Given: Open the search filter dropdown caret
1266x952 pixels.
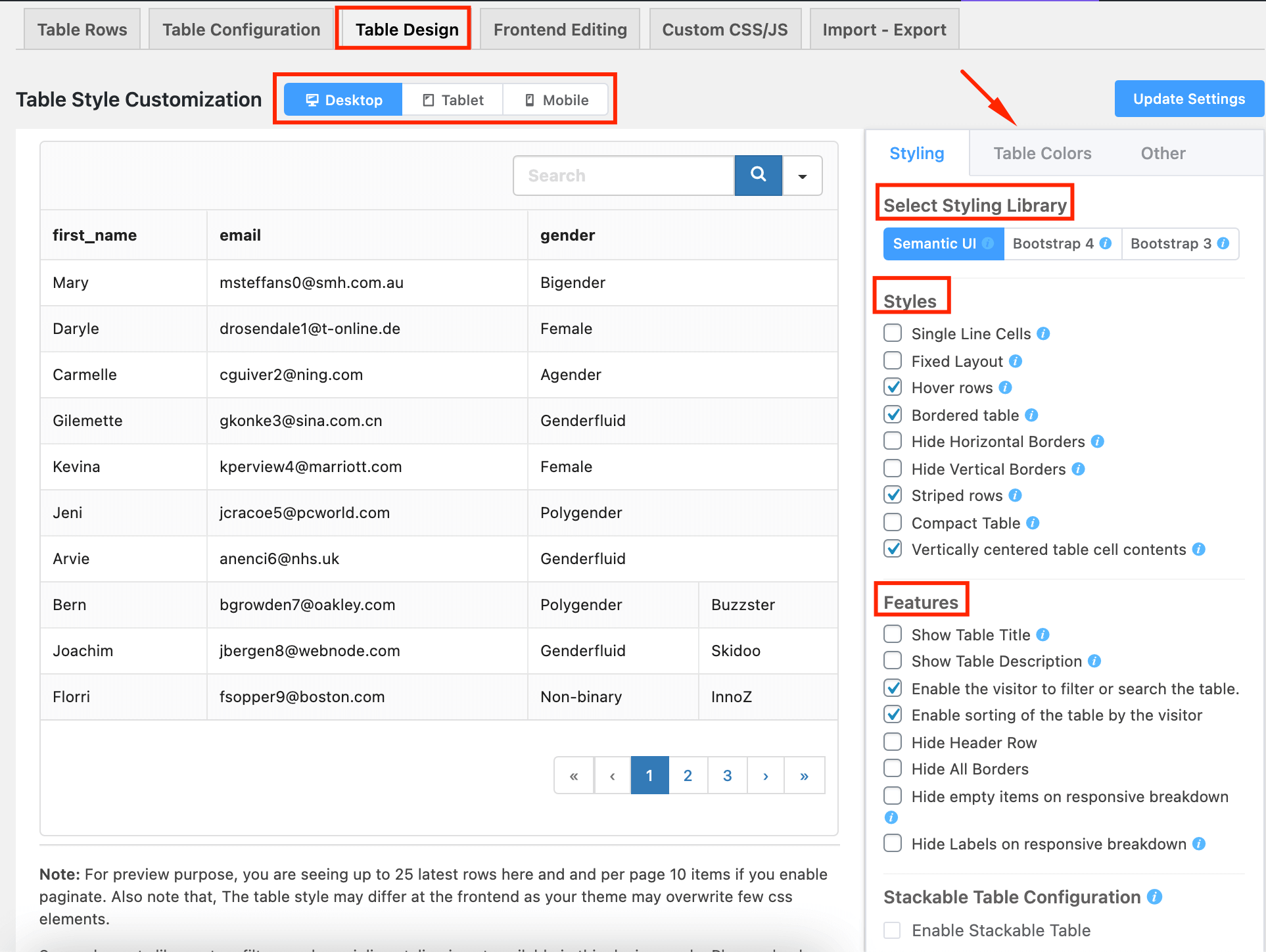Looking at the screenshot, I should pyautogui.click(x=802, y=175).
